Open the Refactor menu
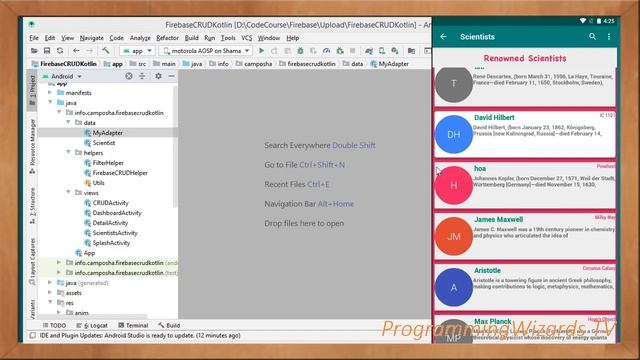 167,38
